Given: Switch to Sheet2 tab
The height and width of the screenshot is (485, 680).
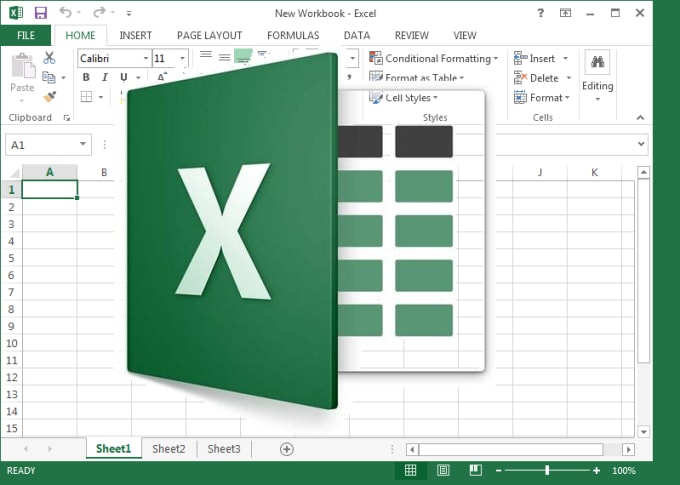Looking at the screenshot, I should 169,449.
